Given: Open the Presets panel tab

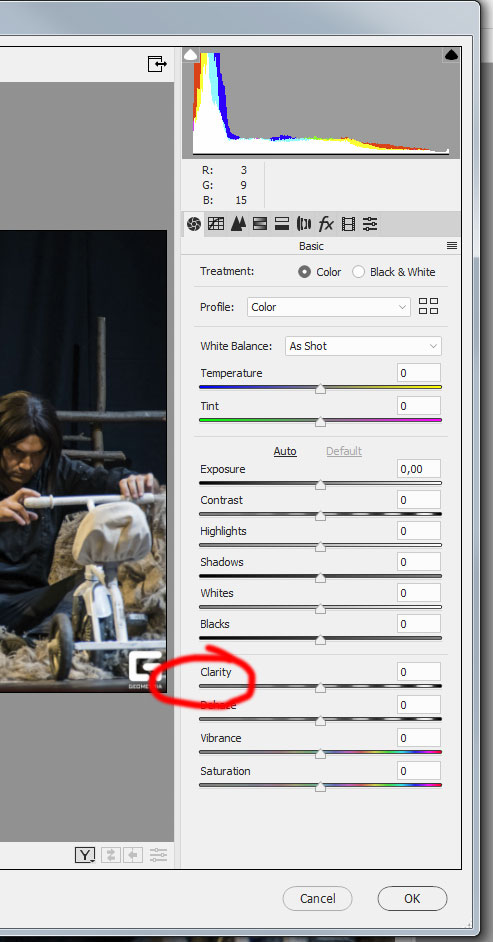Looking at the screenshot, I should point(370,224).
